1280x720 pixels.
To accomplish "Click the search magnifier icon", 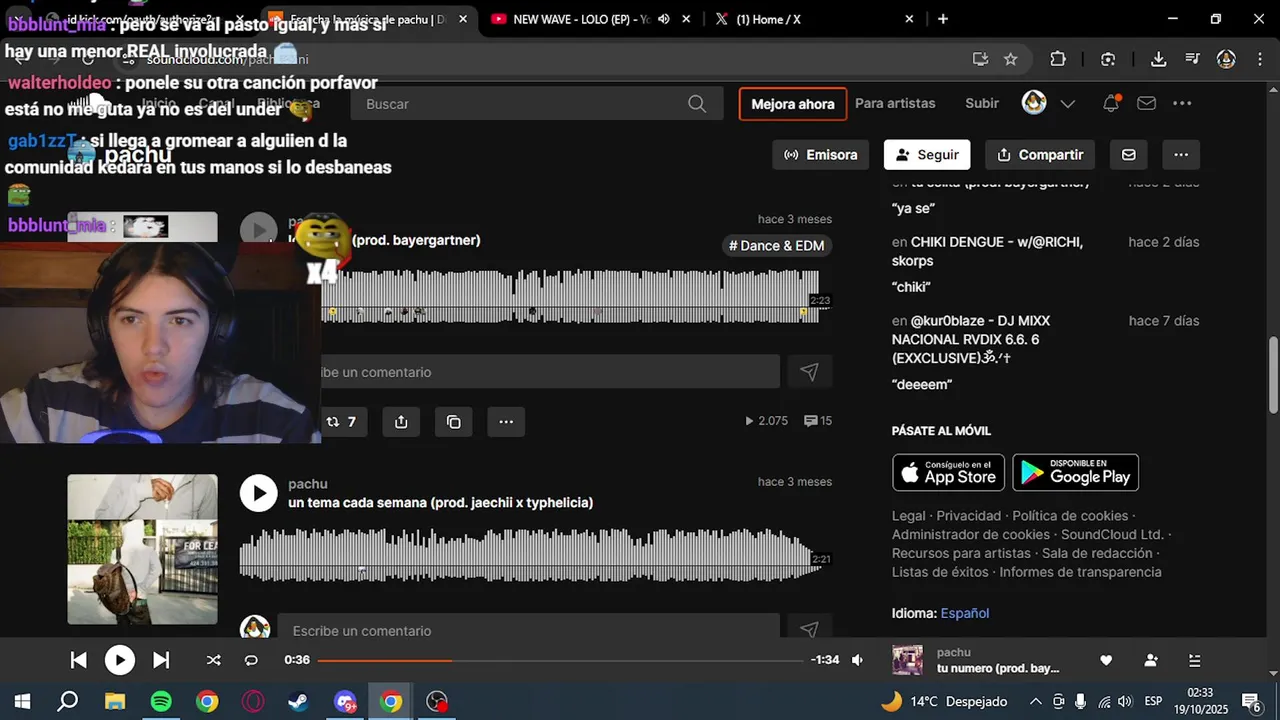I will (x=697, y=103).
